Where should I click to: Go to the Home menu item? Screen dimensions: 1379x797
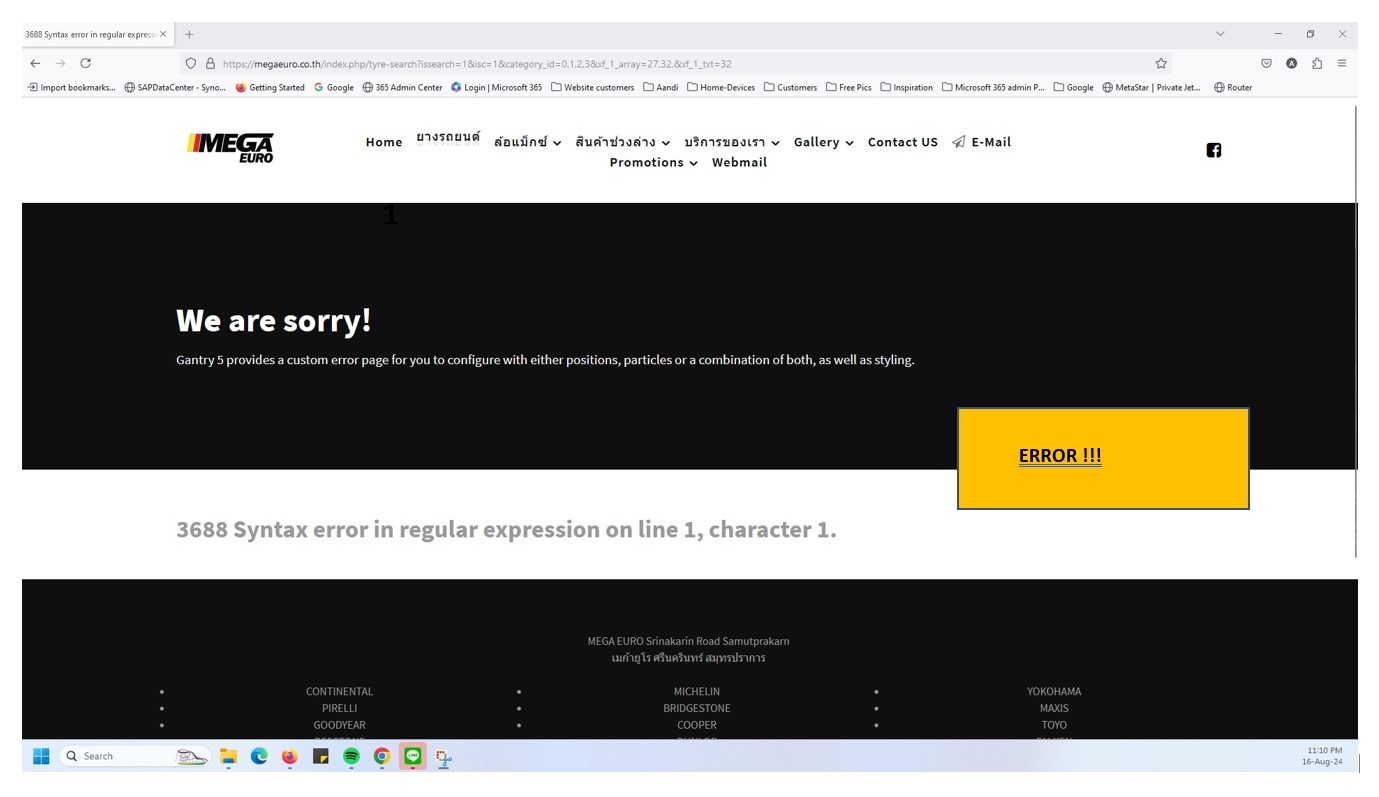coord(384,142)
